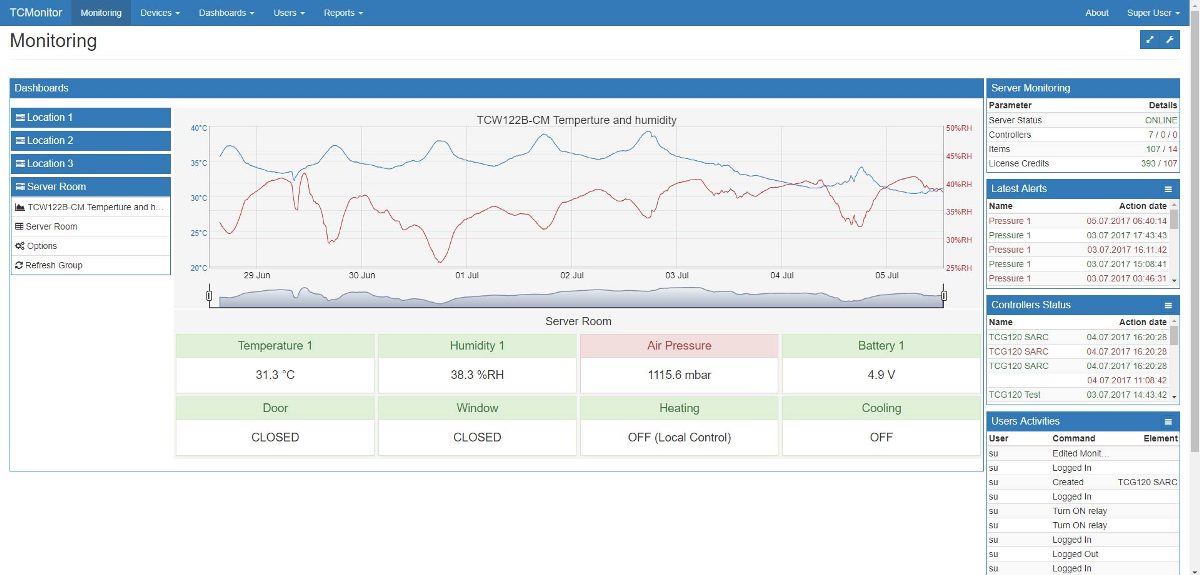Select the Monitoring tab in navbar

101,13
